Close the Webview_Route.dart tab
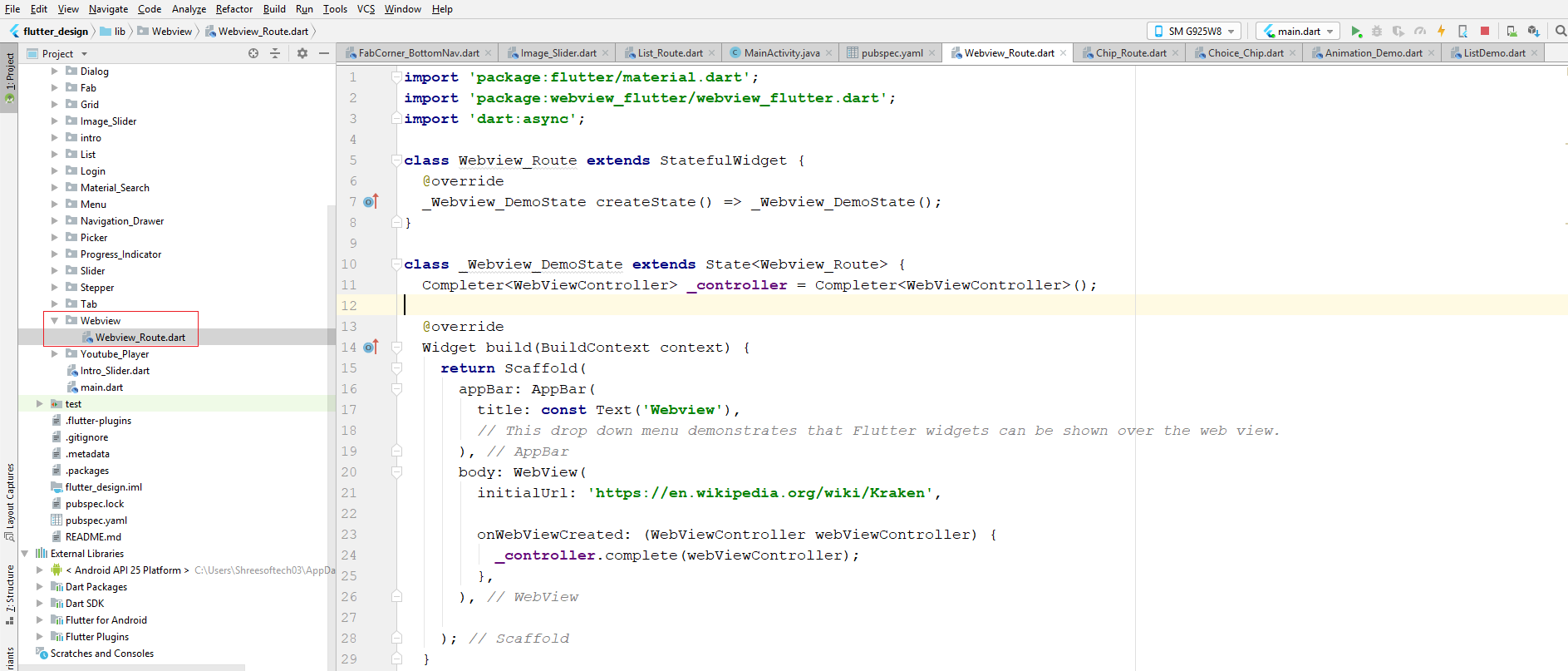The width and height of the screenshot is (1568, 671). pyautogui.click(x=1064, y=53)
